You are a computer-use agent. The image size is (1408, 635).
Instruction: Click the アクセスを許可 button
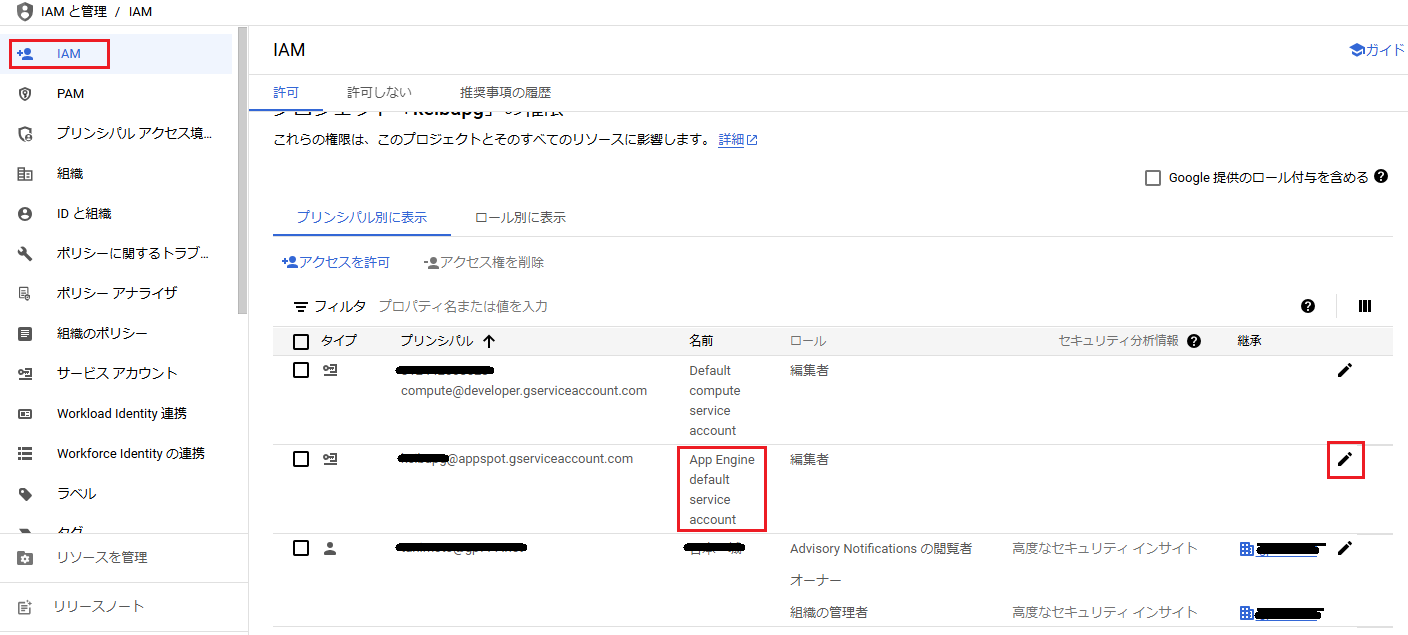tap(336, 261)
